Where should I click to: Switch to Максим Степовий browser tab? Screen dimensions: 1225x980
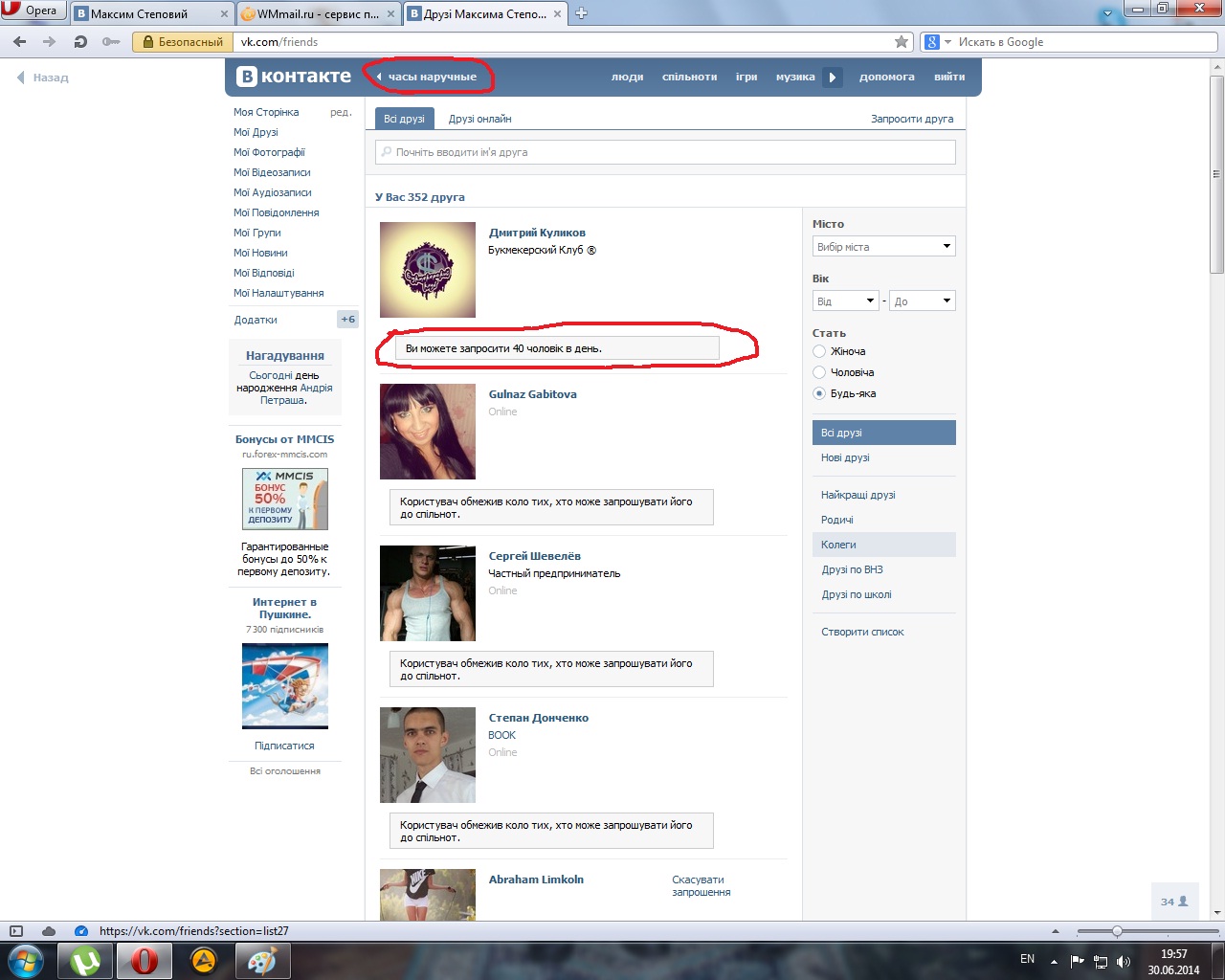151,13
